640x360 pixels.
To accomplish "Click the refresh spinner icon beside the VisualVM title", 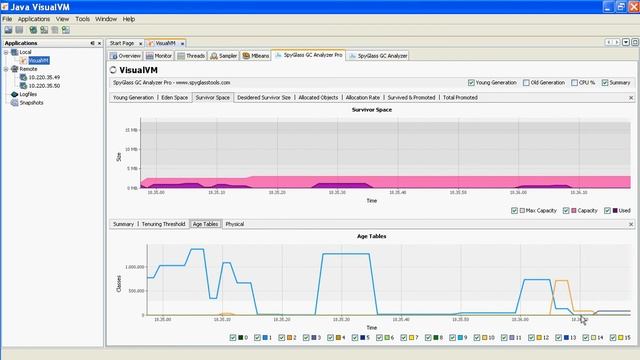I will [x=113, y=70].
